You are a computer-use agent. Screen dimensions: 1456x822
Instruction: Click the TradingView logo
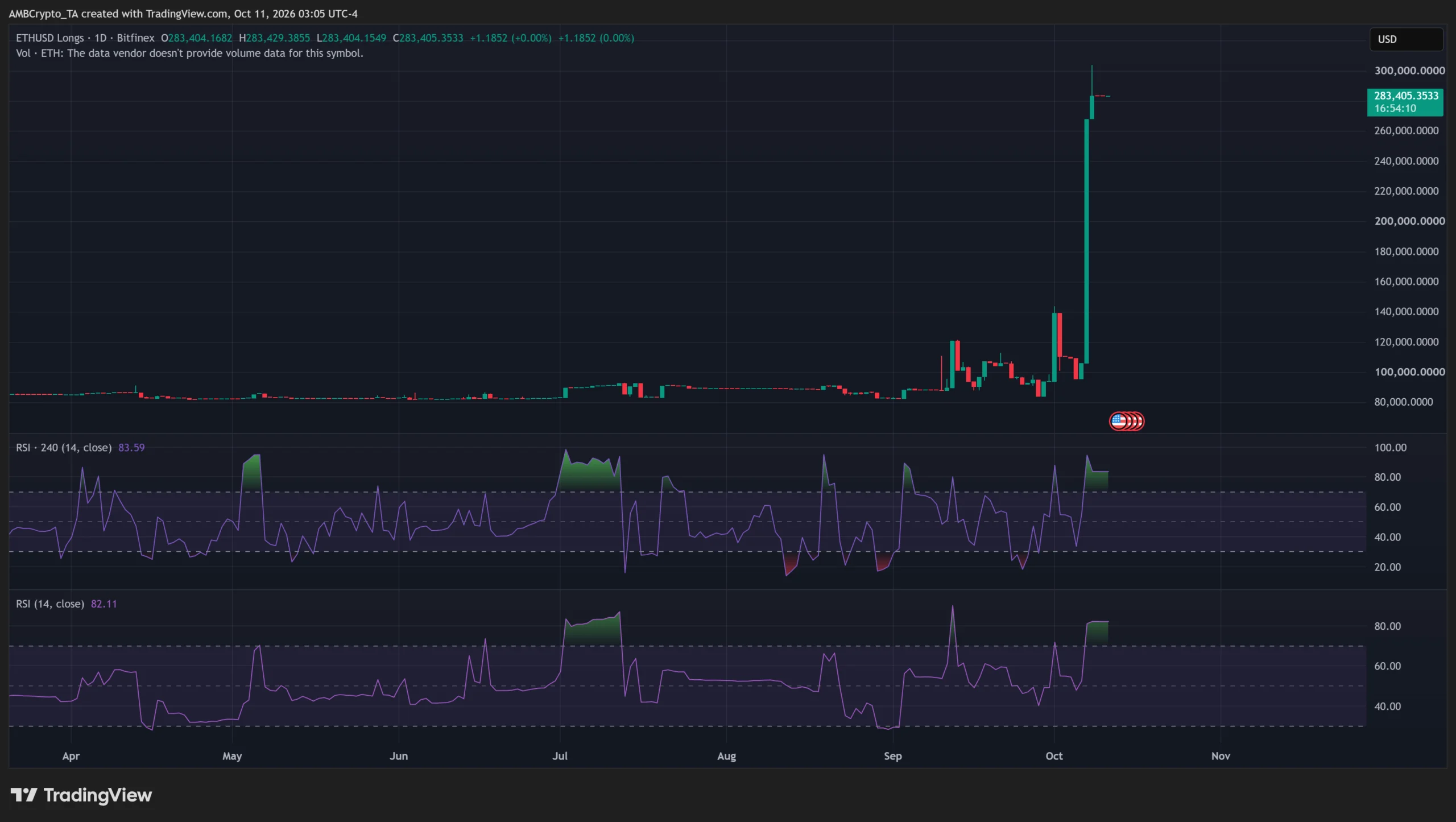click(x=81, y=795)
